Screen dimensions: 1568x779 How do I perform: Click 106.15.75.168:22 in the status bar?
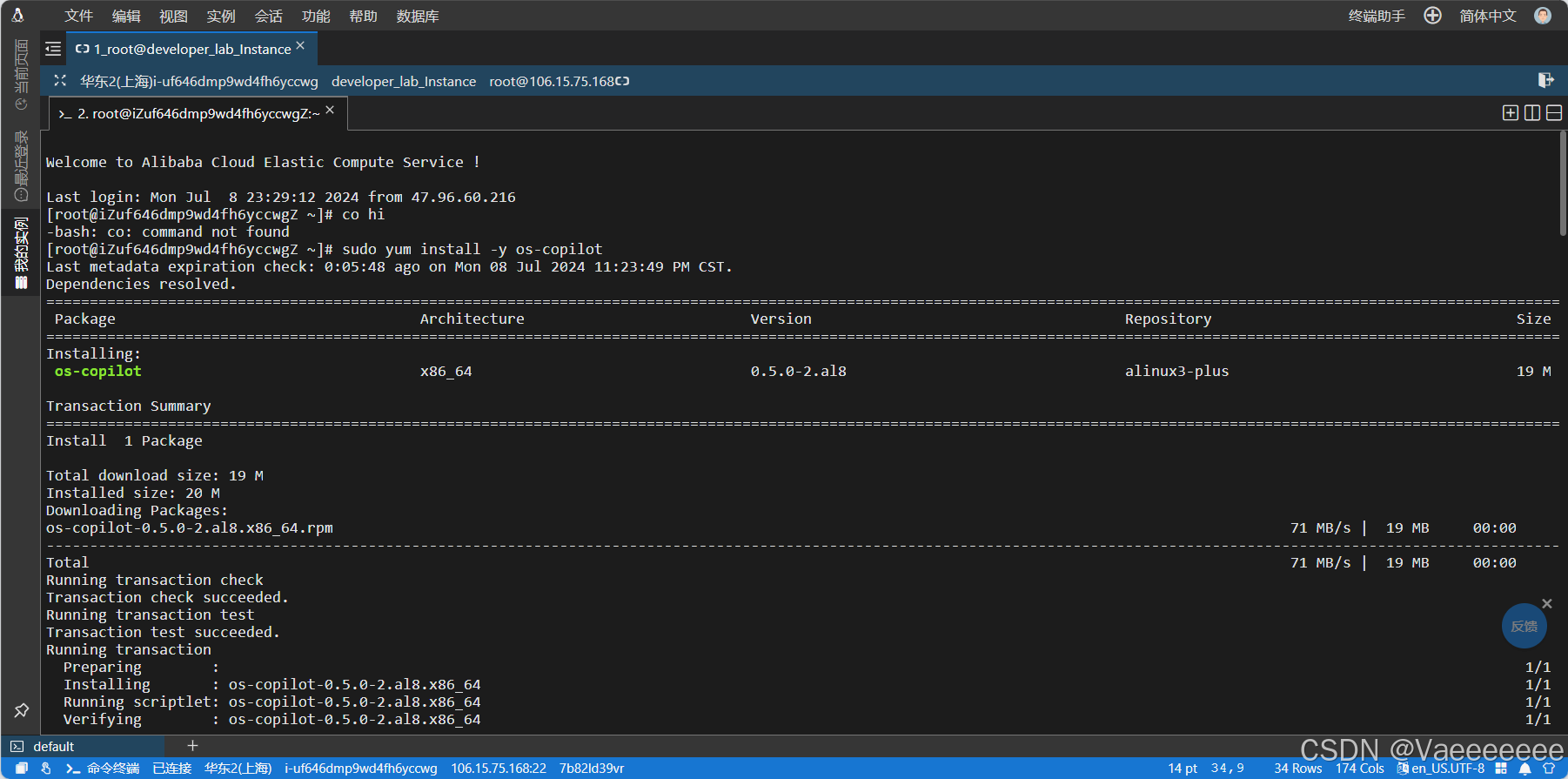pyautogui.click(x=498, y=768)
